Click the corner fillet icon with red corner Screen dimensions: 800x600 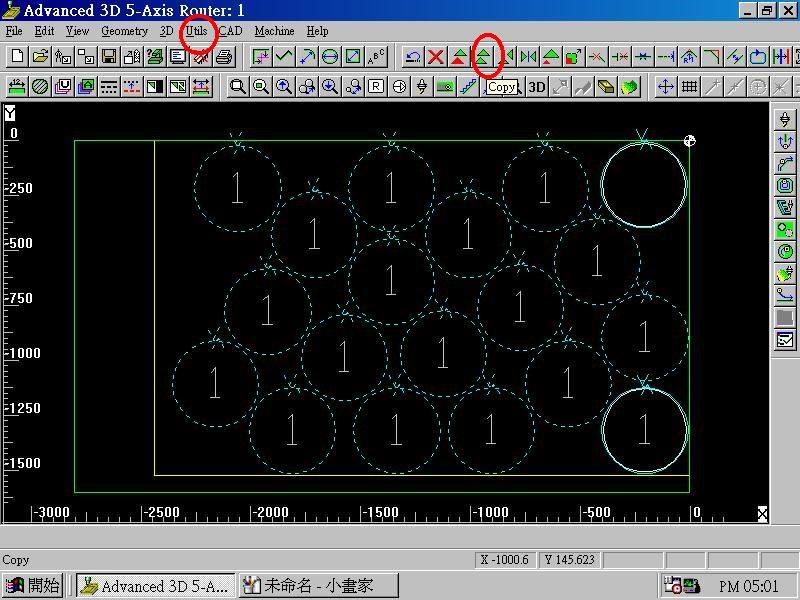[x=712, y=56]
